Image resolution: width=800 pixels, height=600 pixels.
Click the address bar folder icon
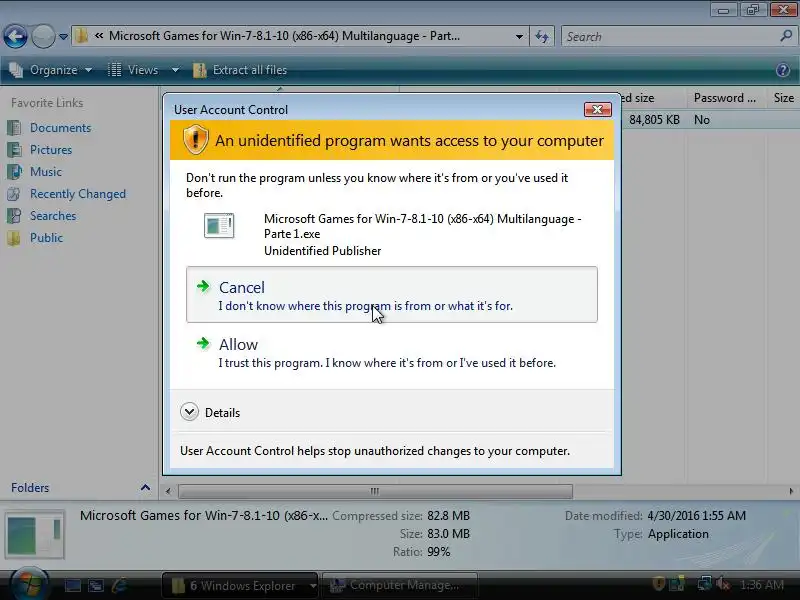click(x=81, y=36)
